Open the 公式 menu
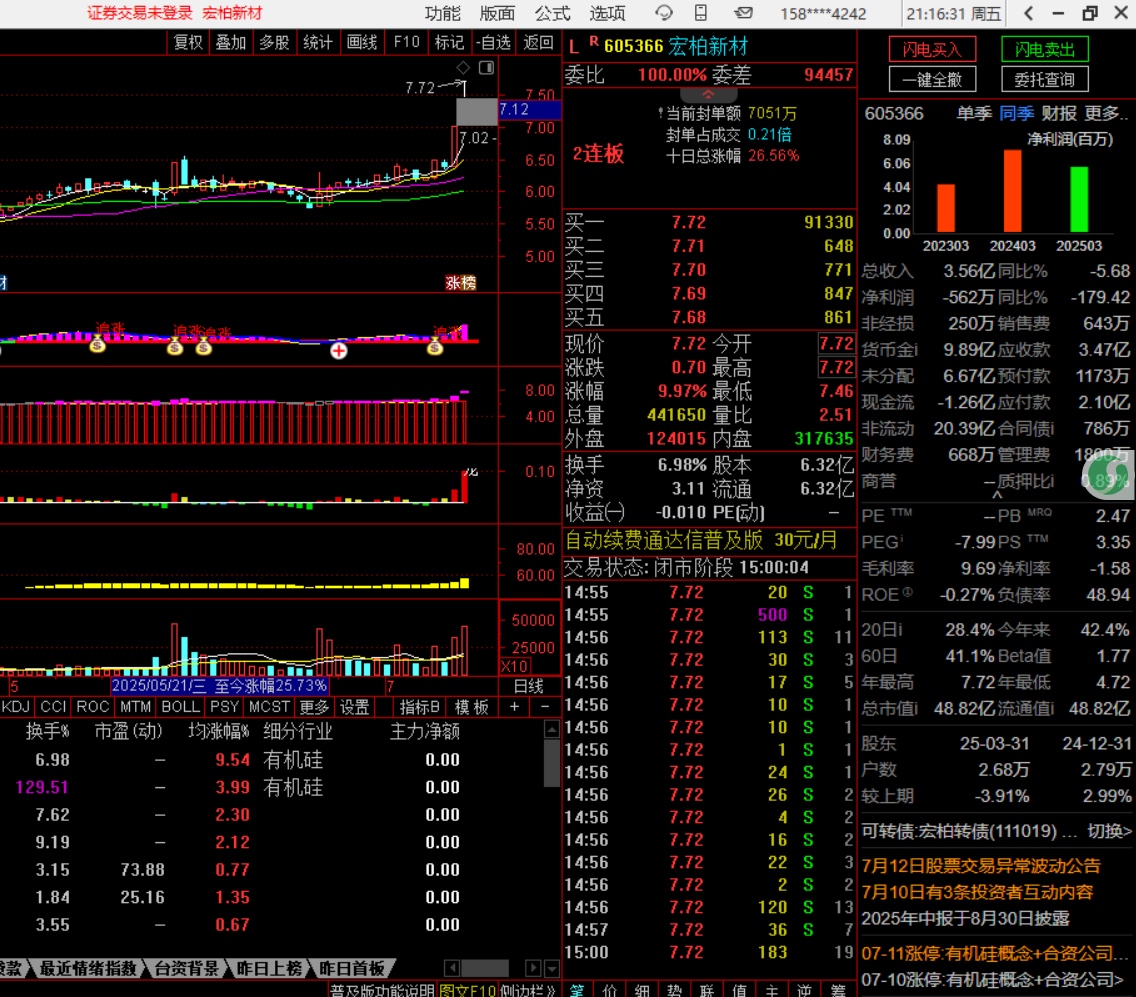 [553, 13]
